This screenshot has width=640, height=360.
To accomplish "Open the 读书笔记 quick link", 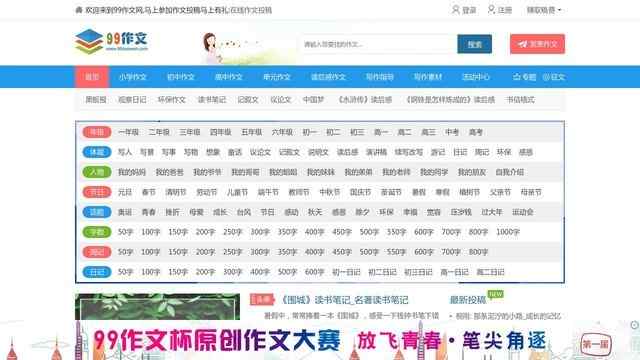I will [x=212, y=100].
